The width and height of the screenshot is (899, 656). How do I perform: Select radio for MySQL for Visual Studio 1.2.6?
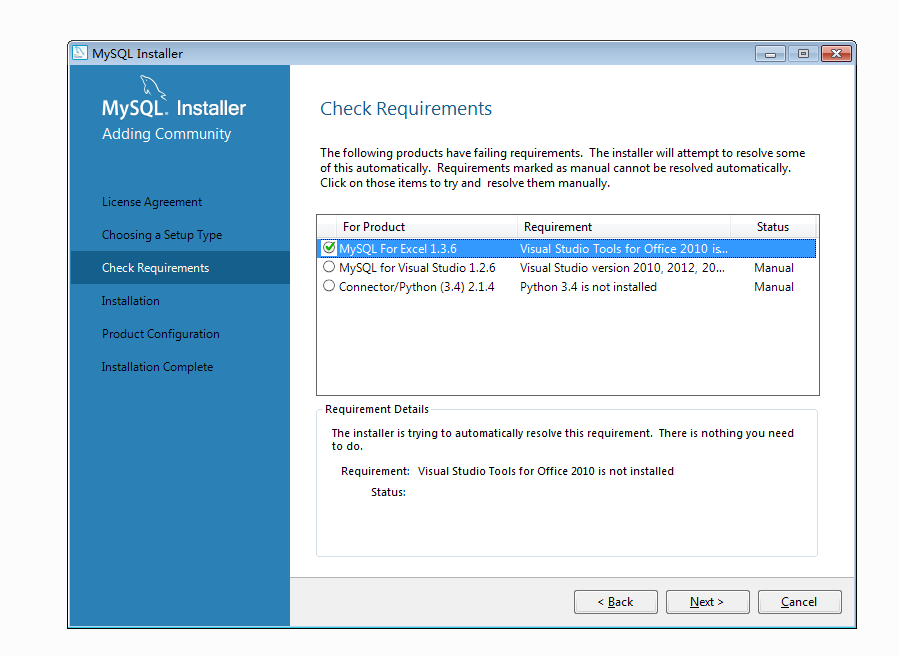click(x=329, y=267)
